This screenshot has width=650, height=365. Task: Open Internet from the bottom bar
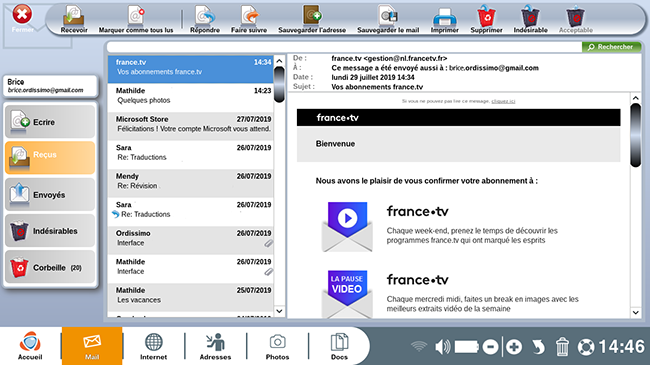tap(153, 346)
